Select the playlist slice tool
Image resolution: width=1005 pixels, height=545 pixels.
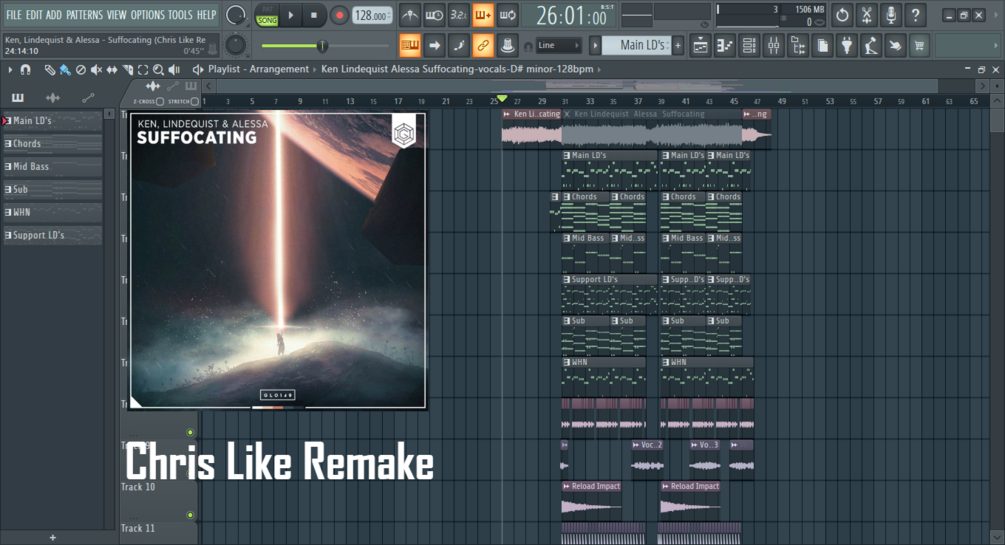pos(128,69)
